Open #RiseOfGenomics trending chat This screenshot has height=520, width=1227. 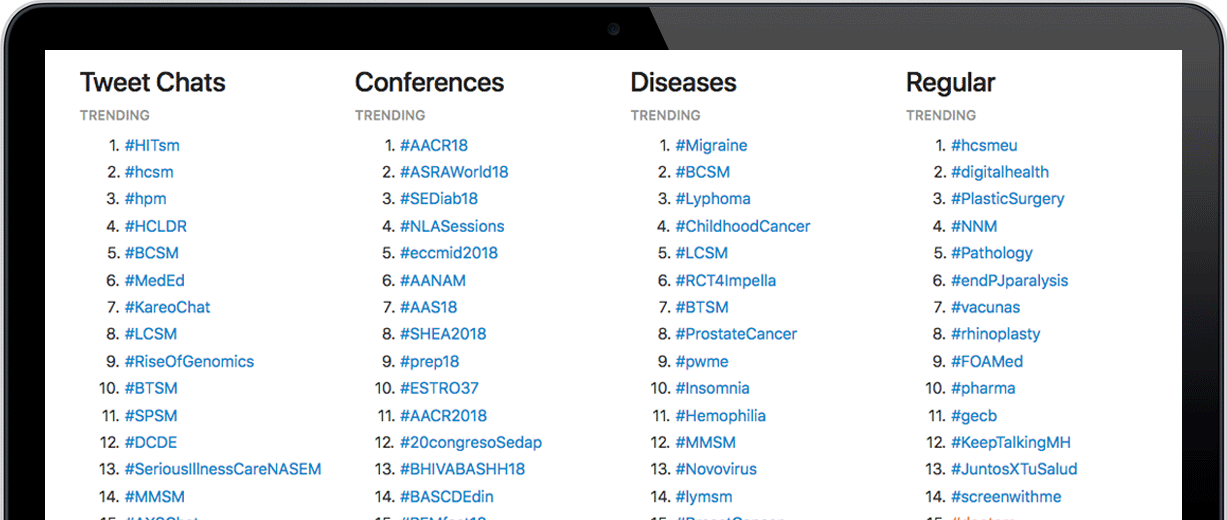[189, 361]
